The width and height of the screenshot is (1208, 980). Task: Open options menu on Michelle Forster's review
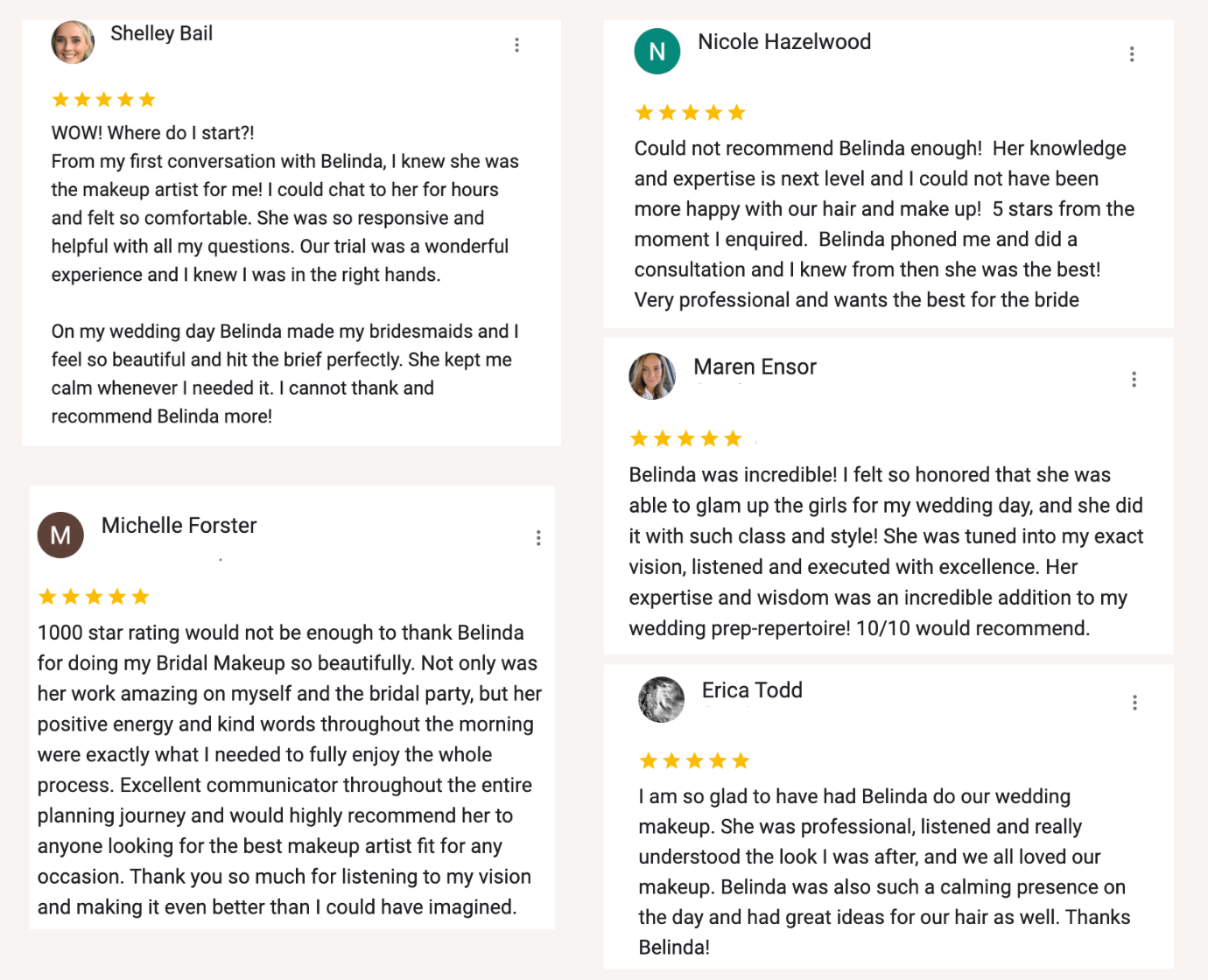pyautogui.click(x=538, y=538)
